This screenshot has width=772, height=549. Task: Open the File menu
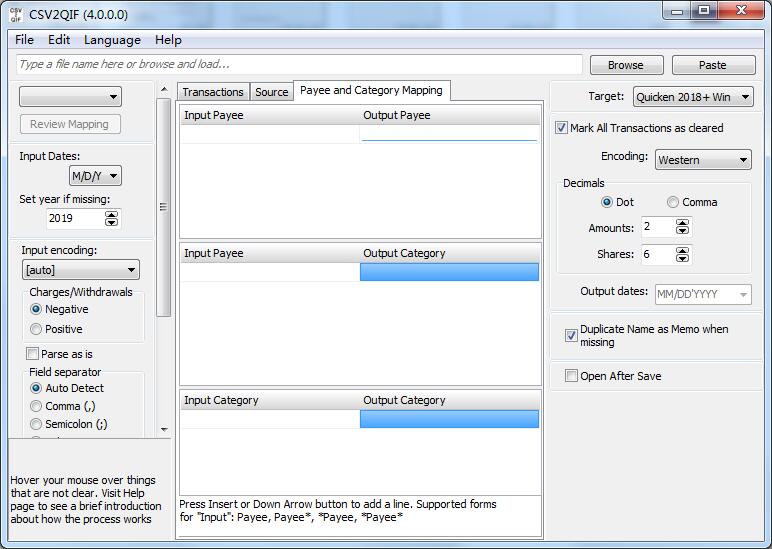(x=24, y=40)
